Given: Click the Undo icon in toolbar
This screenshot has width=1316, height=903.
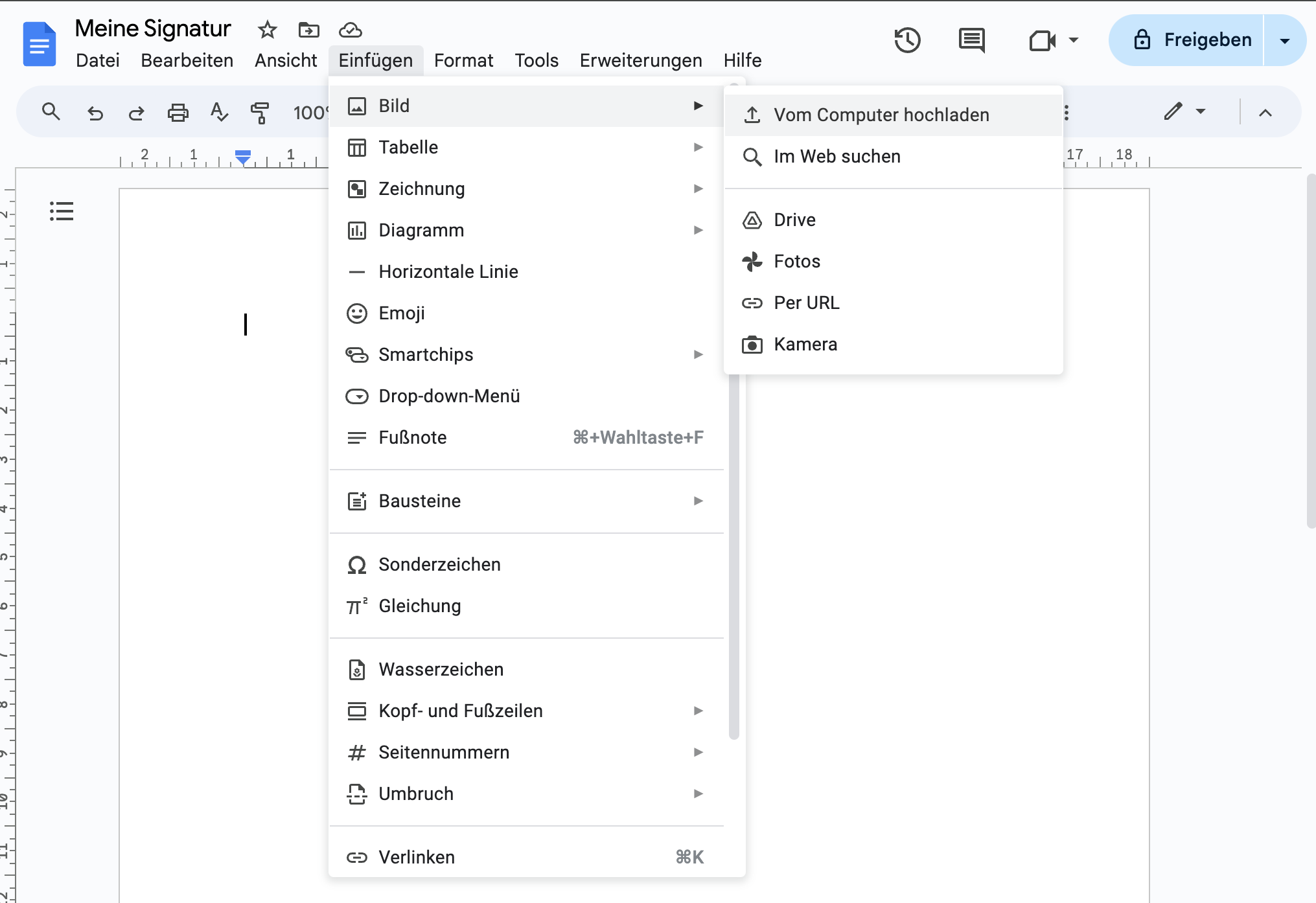Looking at the screenshot, I should [94, 111].
